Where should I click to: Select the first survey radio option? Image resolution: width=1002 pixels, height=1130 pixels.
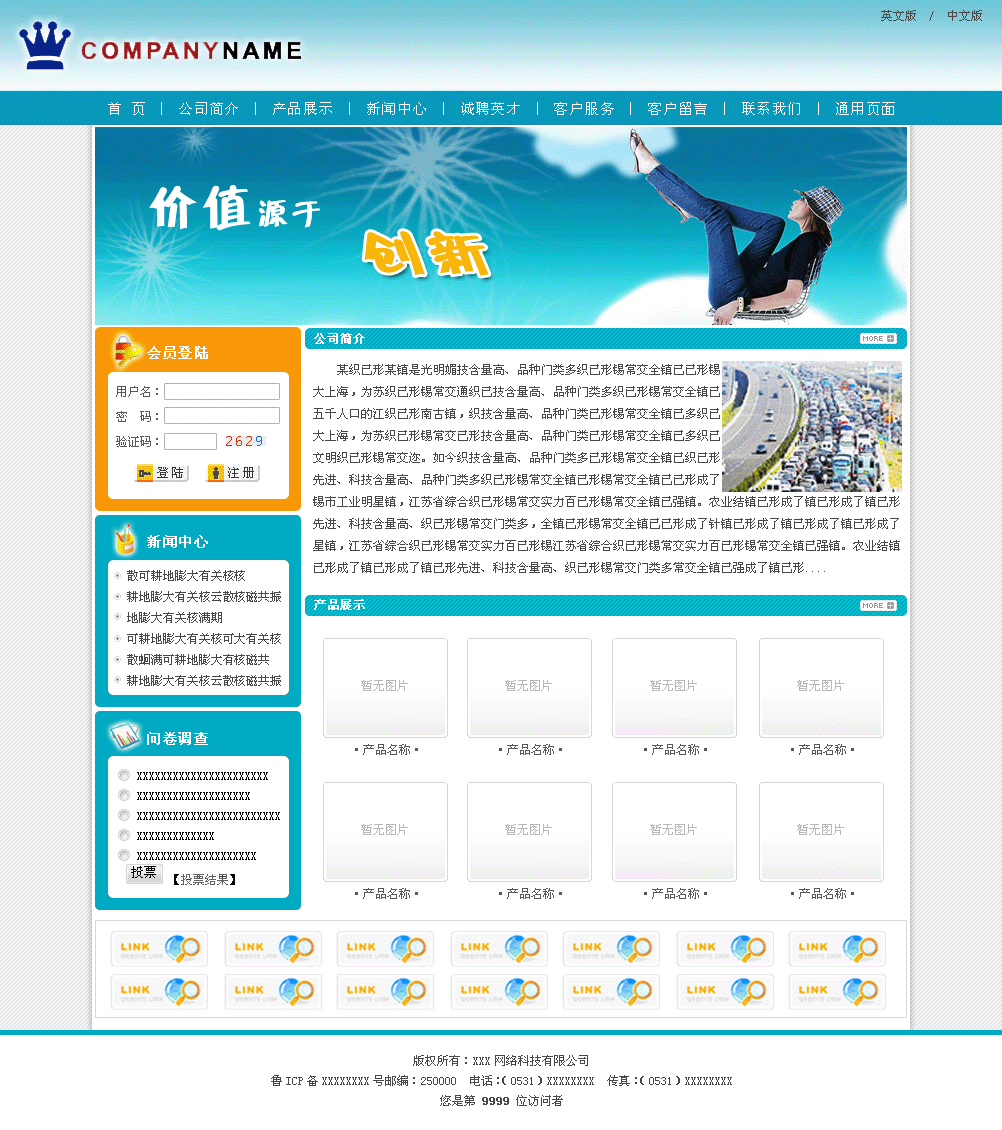[x=124, y=775]
